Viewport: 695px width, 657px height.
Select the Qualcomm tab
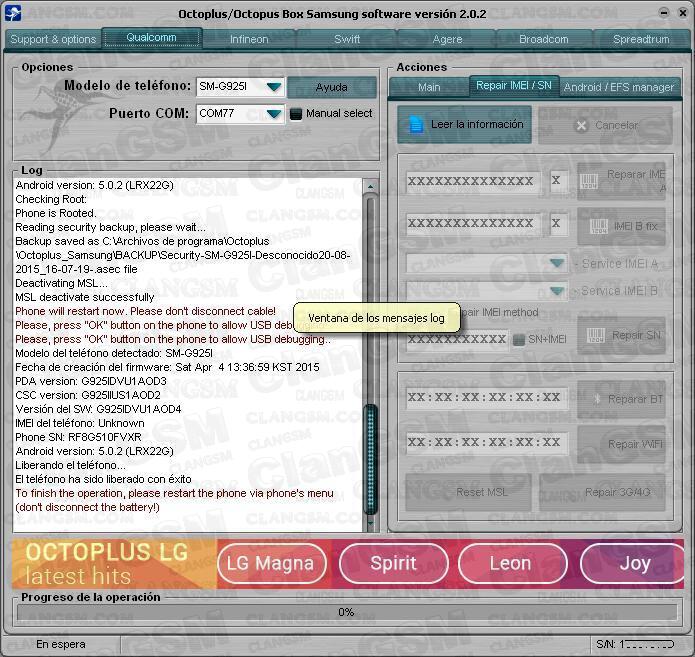(x=152, y=38)
